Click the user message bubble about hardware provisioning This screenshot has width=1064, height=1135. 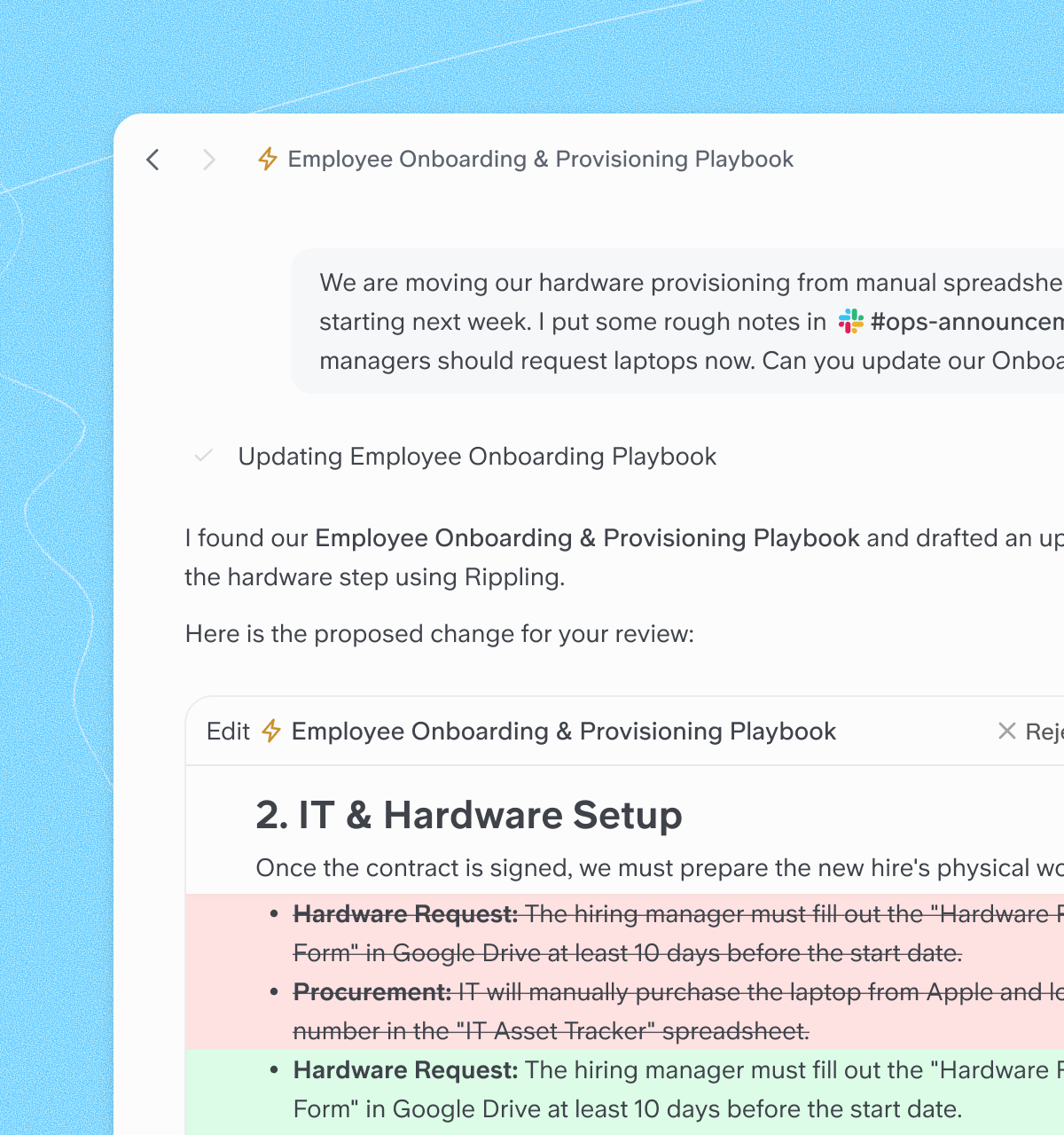[677, 321]
